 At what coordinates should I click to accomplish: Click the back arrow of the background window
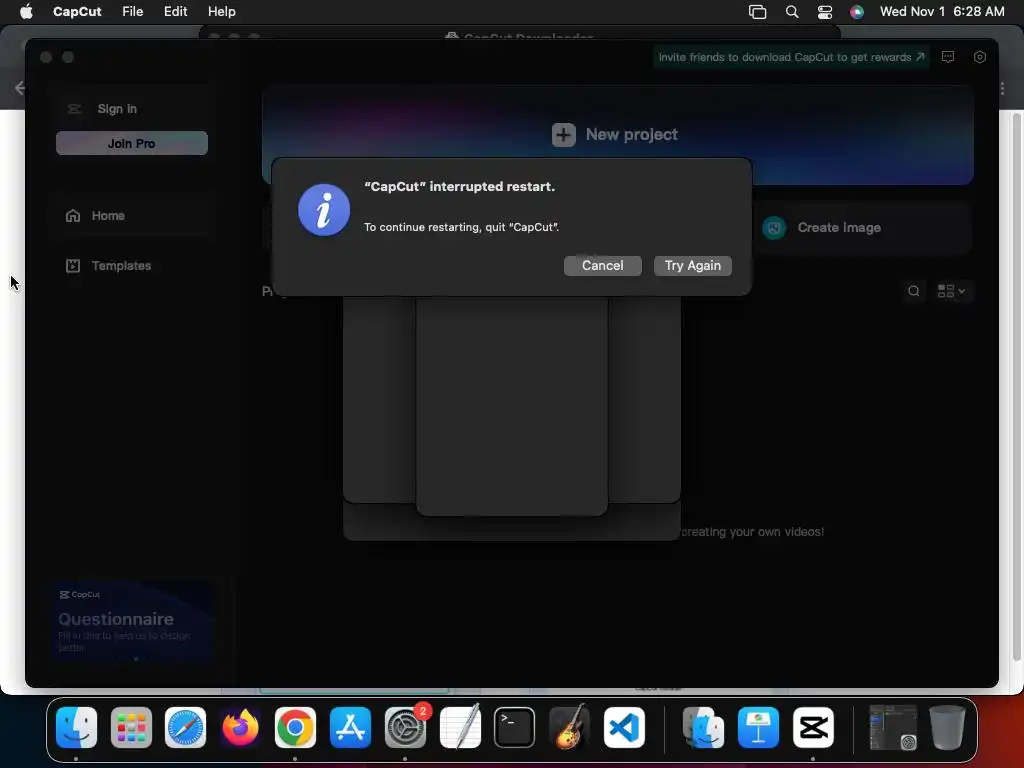[x=20, y=88]
